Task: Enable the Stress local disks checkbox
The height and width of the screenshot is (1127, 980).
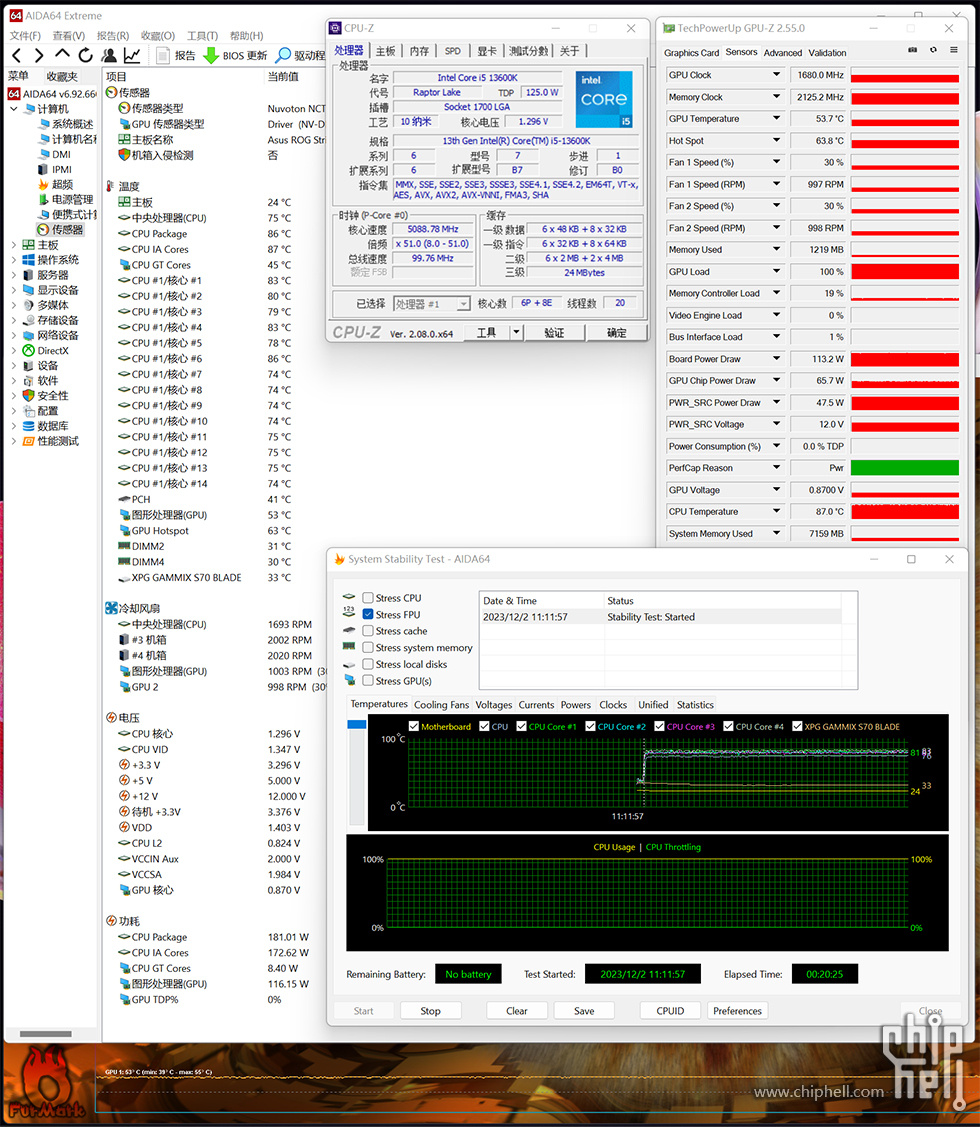Action: [368, 664]
